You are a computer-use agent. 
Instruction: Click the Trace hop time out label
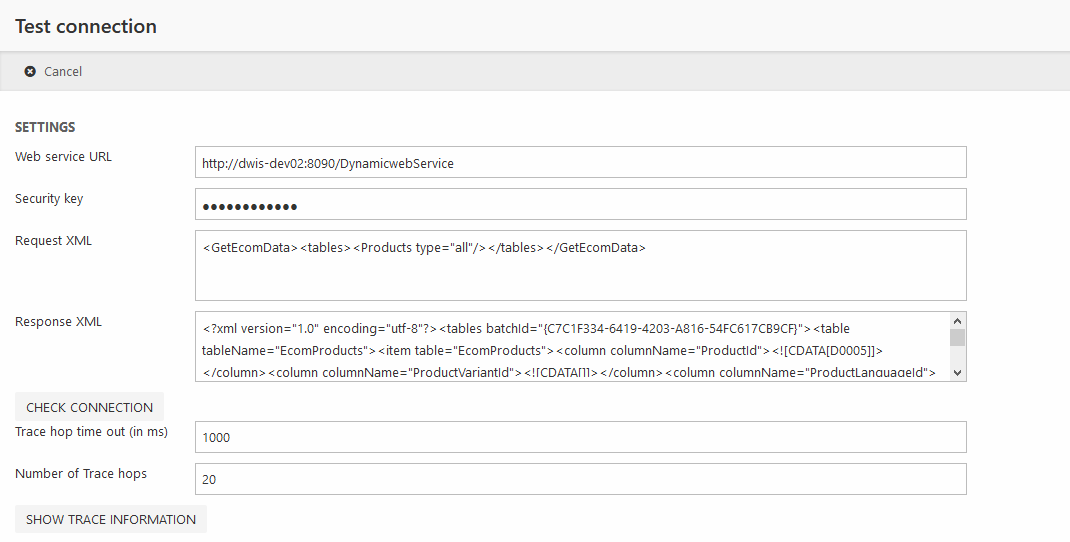(x=91, y=432)
